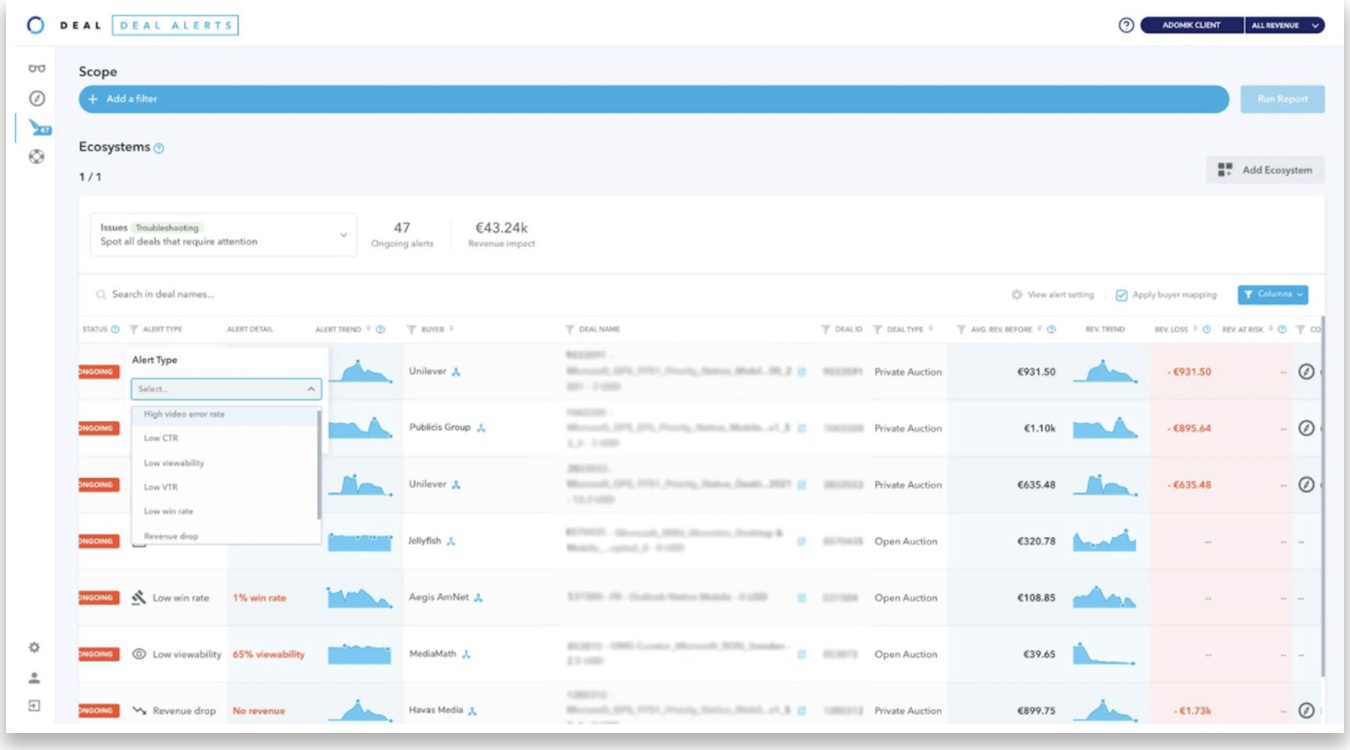This screenshot has width=1350, height=750.
Task: Click the filter icon on Deal Type column
Action: (877, 329)
